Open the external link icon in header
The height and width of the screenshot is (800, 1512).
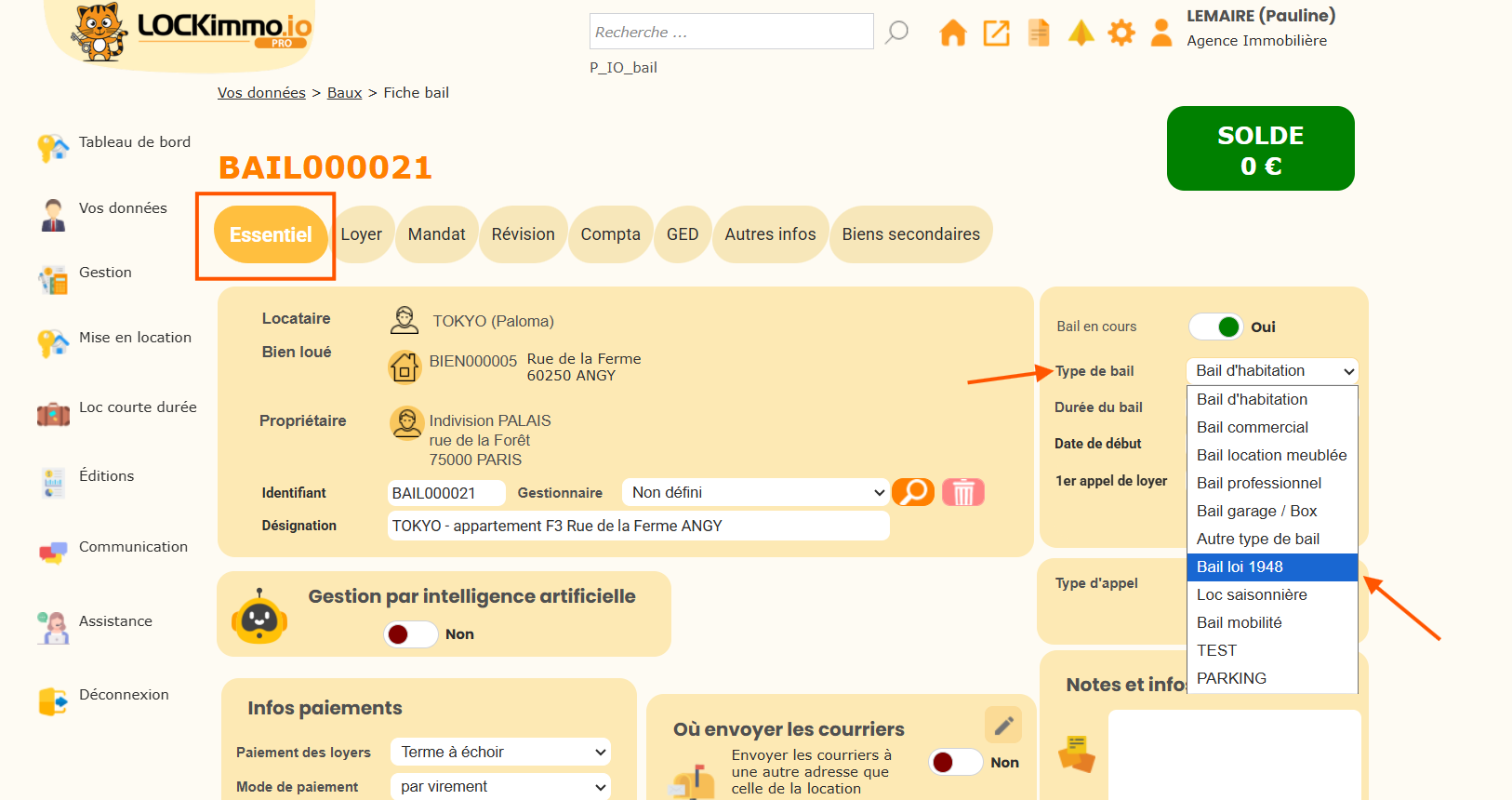(x=996, y=33)
